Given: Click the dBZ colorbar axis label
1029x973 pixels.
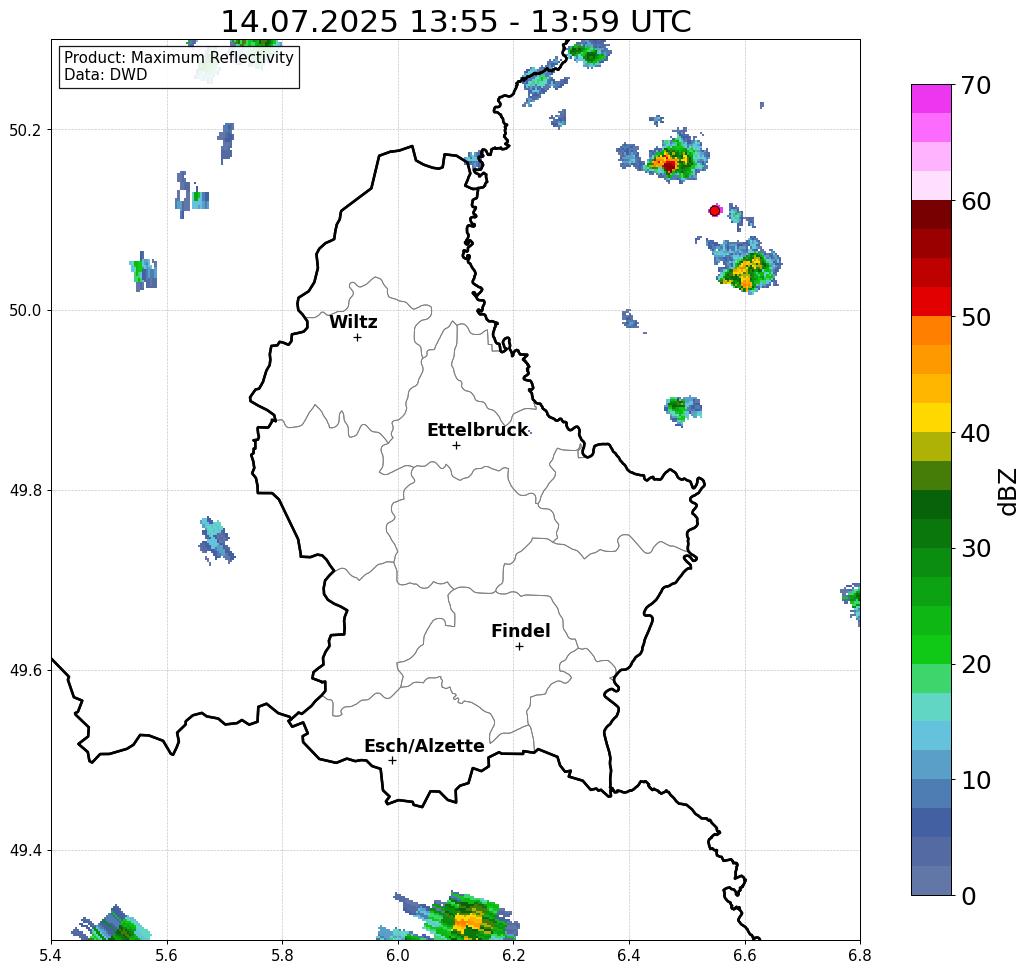Looking at the screenshot, I should [1007, 491].
